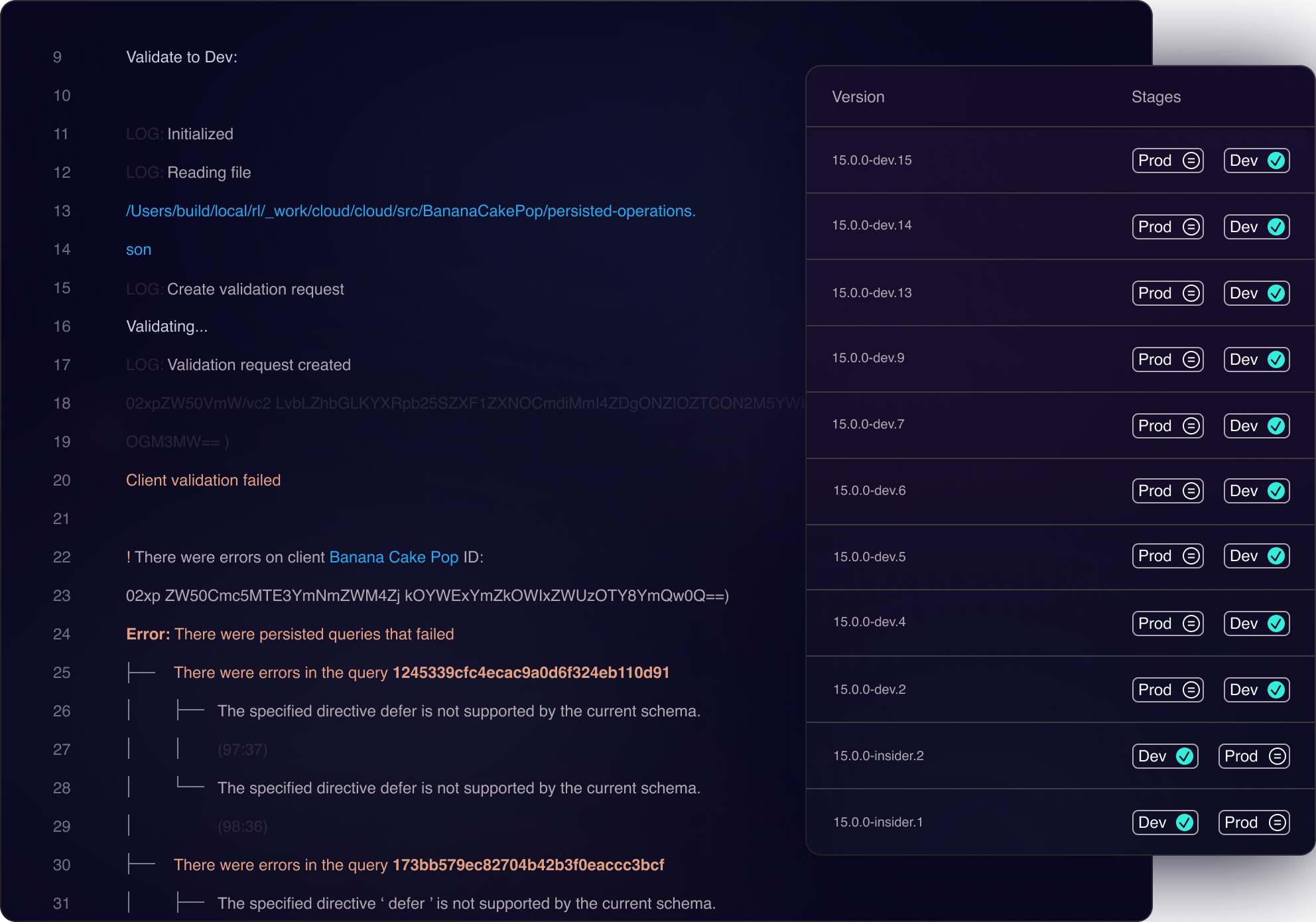Viewport: 1316px width, 922px height.
Task: Click the Prod pending icon for 15.0.0-dev.13
Action: tap(1191, 293)
